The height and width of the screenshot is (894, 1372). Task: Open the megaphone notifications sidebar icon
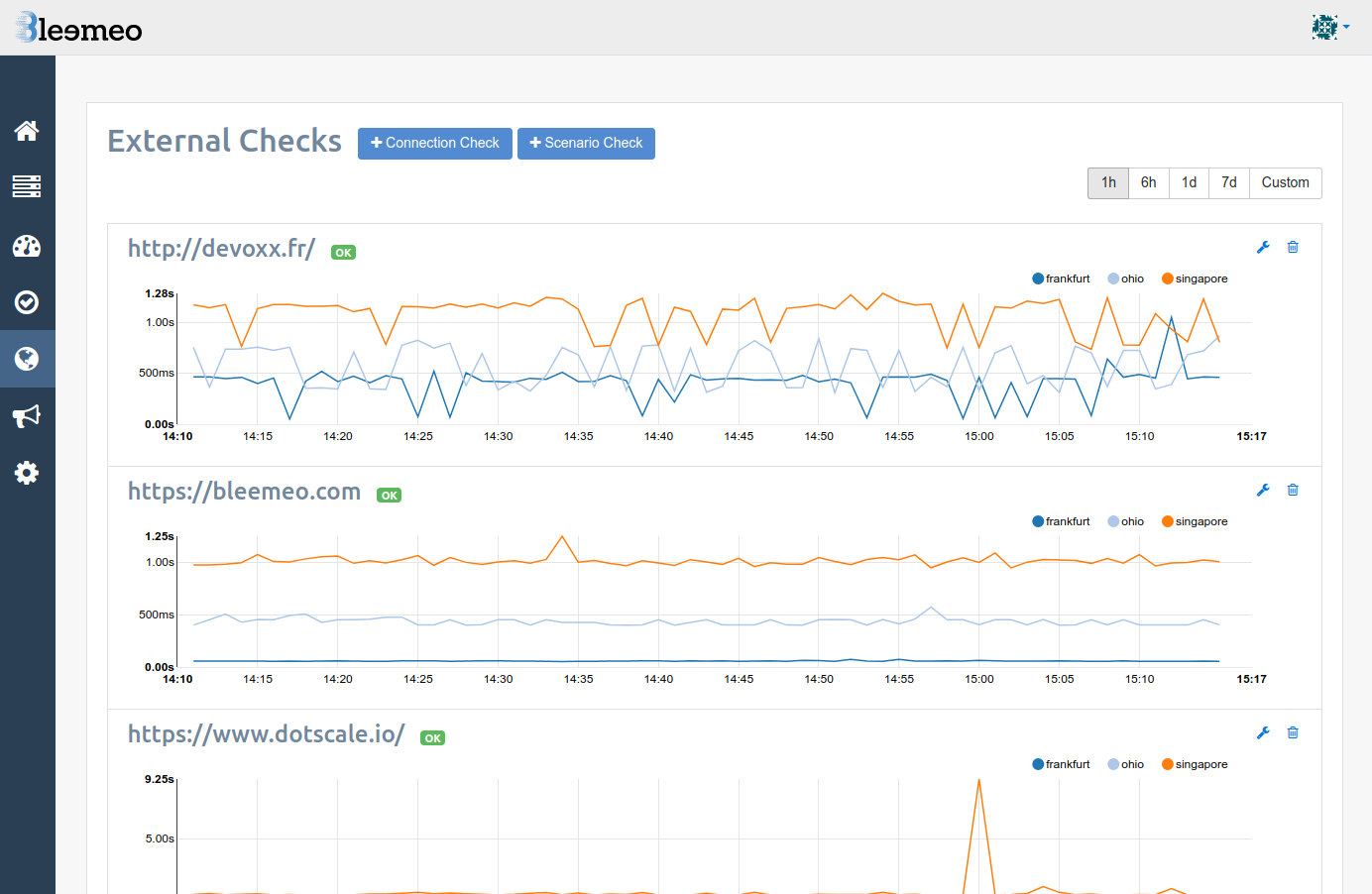[27, 415]
